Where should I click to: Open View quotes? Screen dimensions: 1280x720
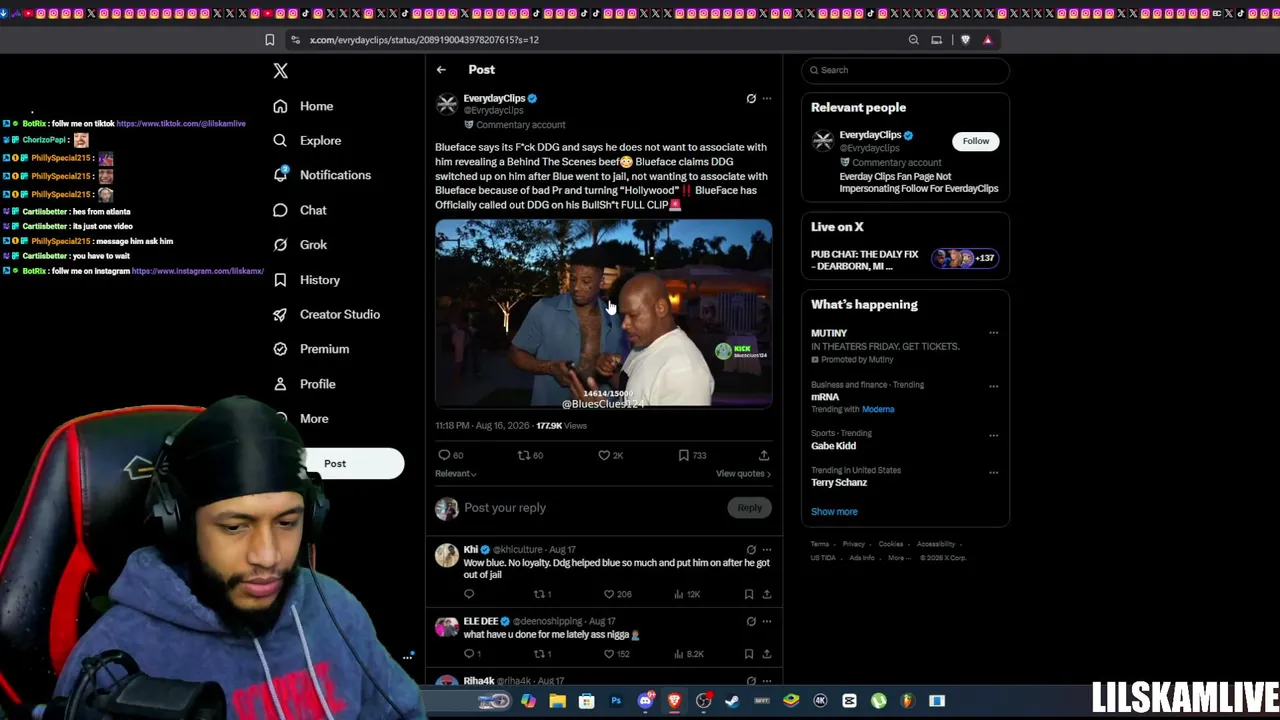pyautogui.click(x=743, y=474)
